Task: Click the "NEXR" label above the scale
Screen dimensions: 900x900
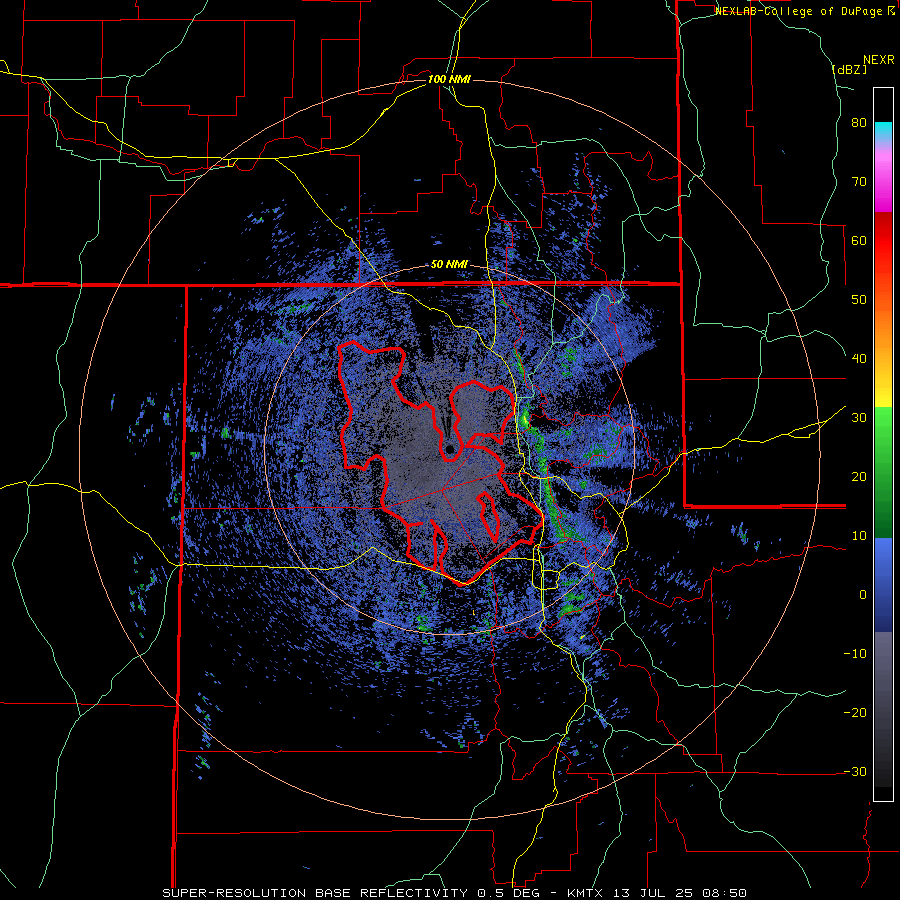Action: pos(879,60)
